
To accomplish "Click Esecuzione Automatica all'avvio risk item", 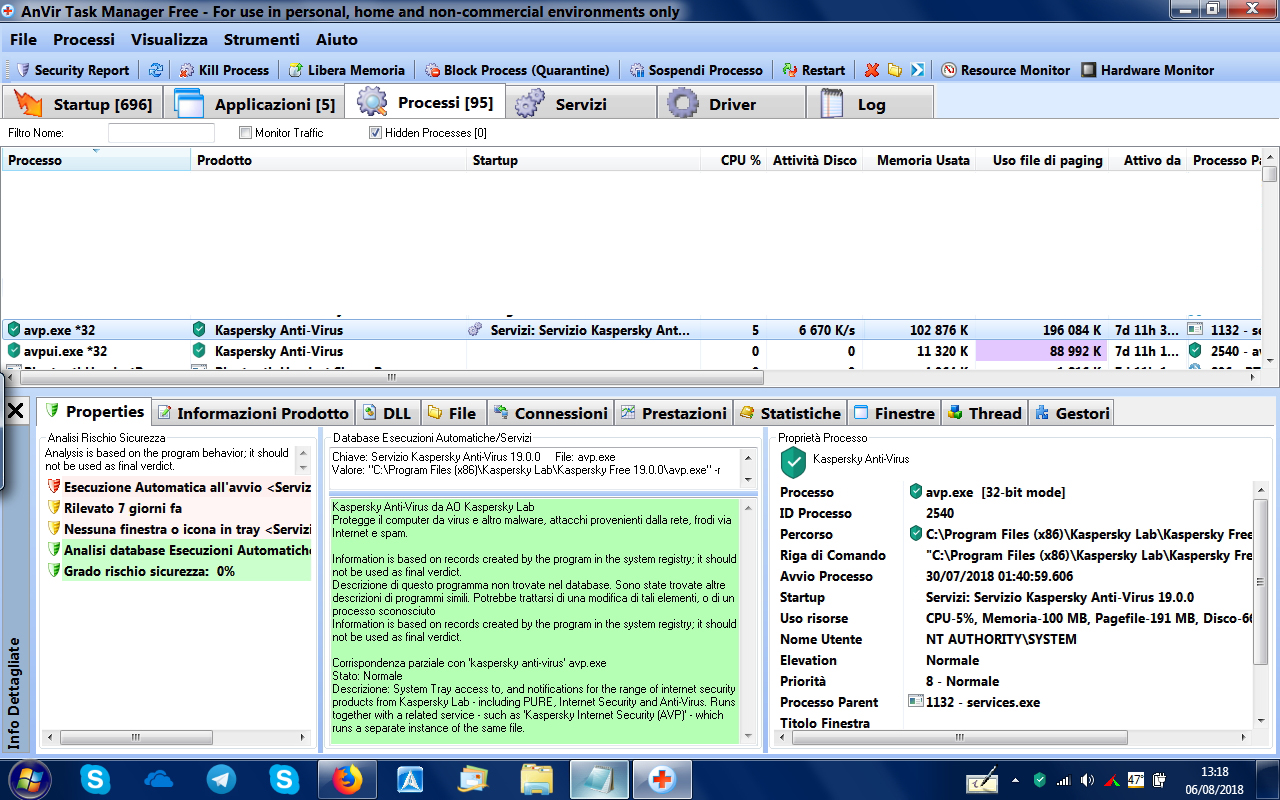I will [x=179, y=487].
